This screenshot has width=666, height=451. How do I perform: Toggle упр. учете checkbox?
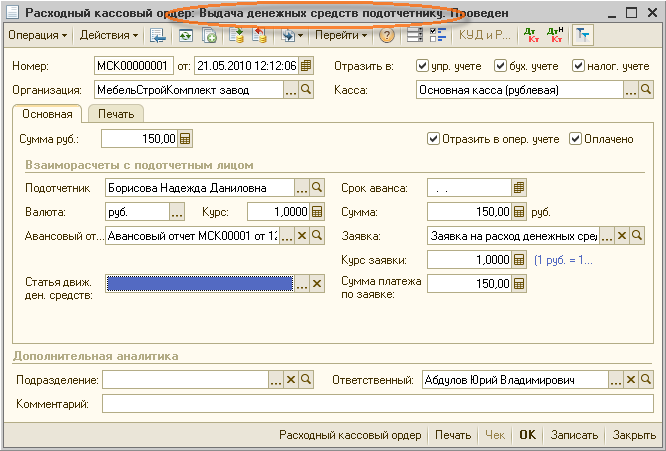click(x=422, y=66)
